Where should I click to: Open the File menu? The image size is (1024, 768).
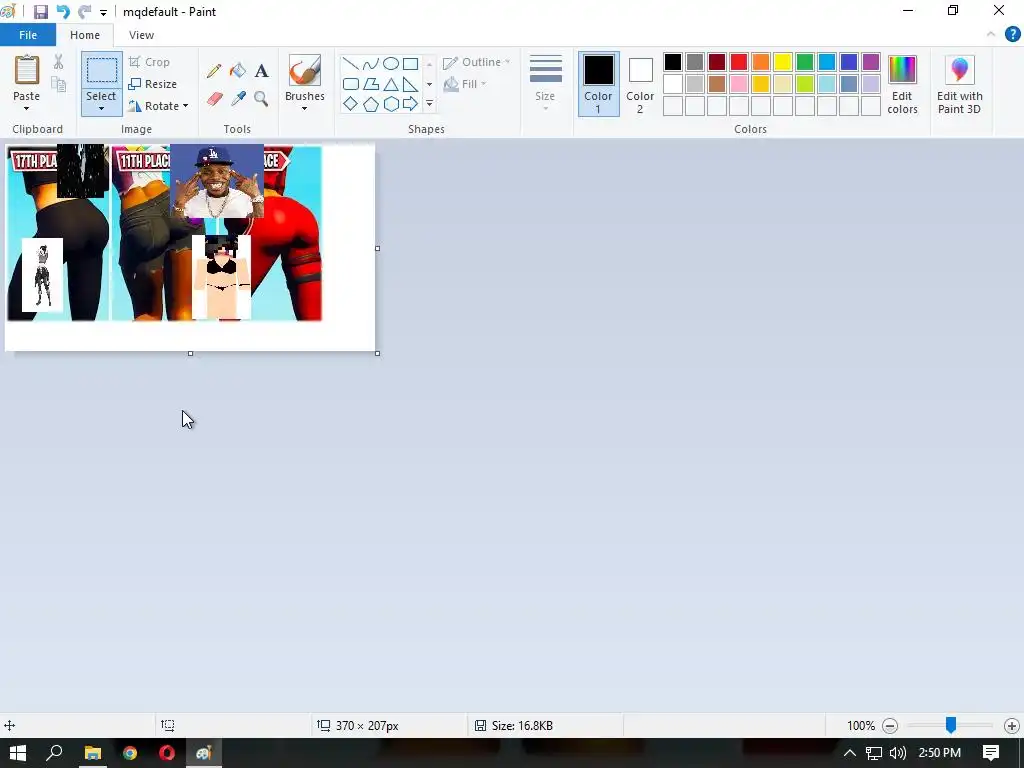coord(28,35)
